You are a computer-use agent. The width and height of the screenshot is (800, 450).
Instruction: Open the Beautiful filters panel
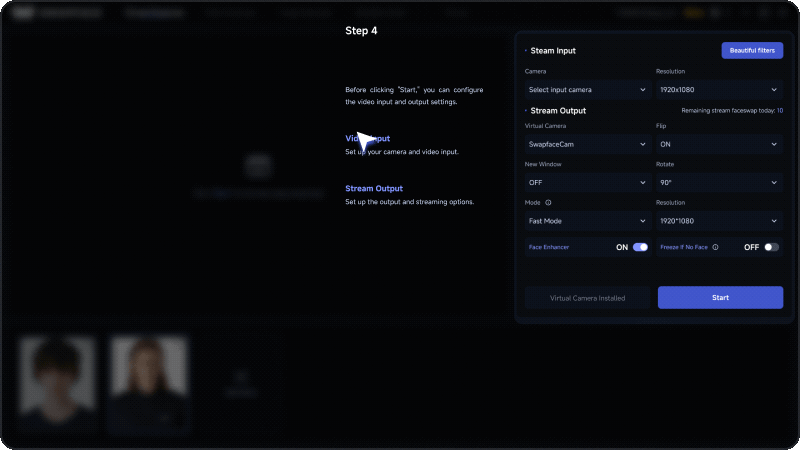[752, 51]
